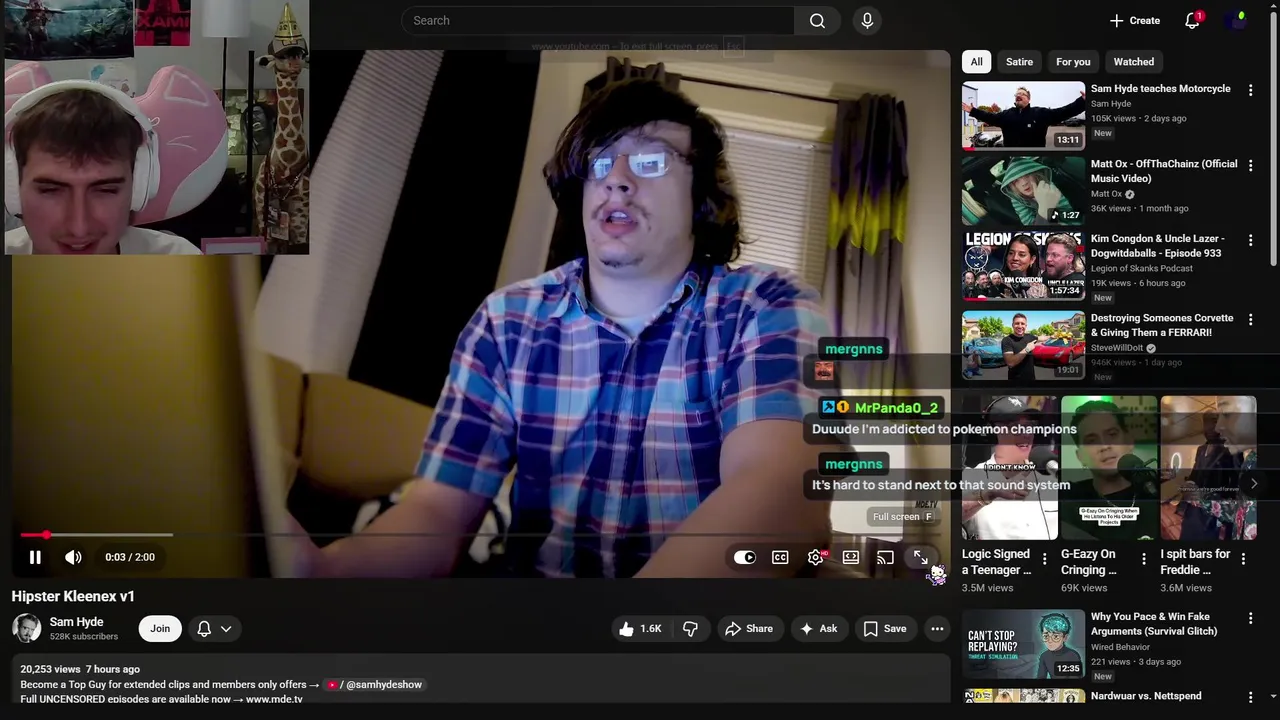Viewport: 1280px width, 720px height.
Task: Dislike the video thumbs down
Action: tap(690, 629)
